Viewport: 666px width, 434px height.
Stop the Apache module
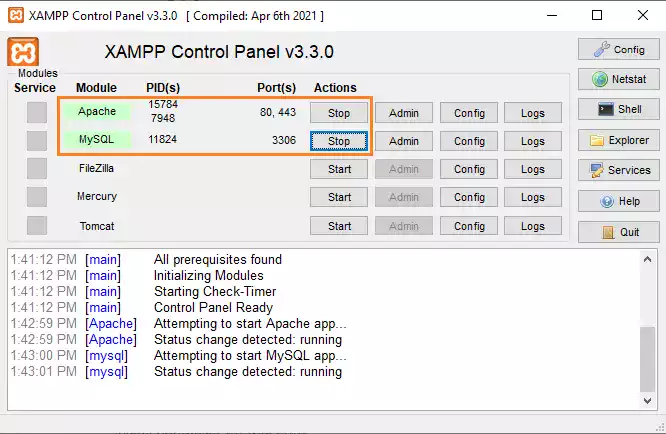[x=339, y=113]
